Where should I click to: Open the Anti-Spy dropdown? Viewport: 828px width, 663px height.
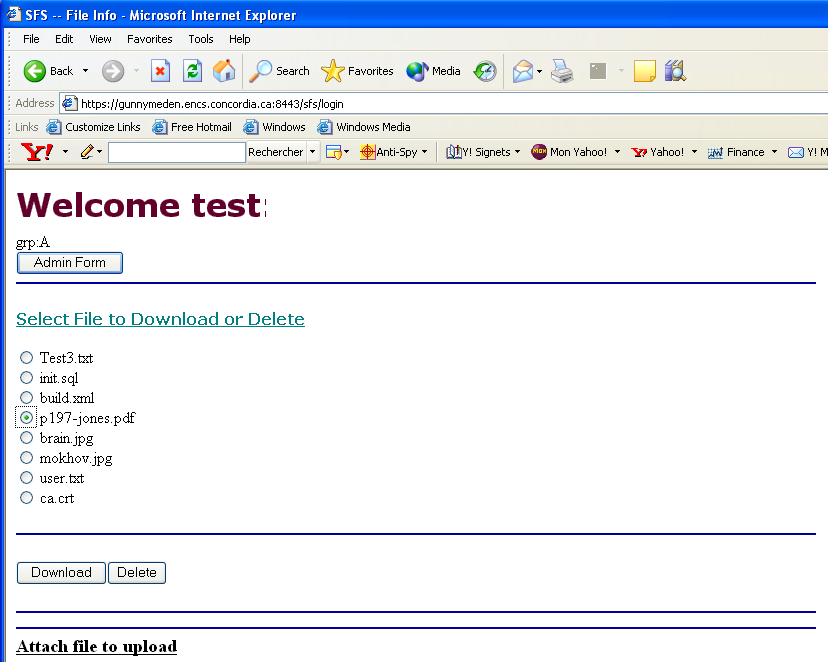pyautogui.click(x=394, y=152)
